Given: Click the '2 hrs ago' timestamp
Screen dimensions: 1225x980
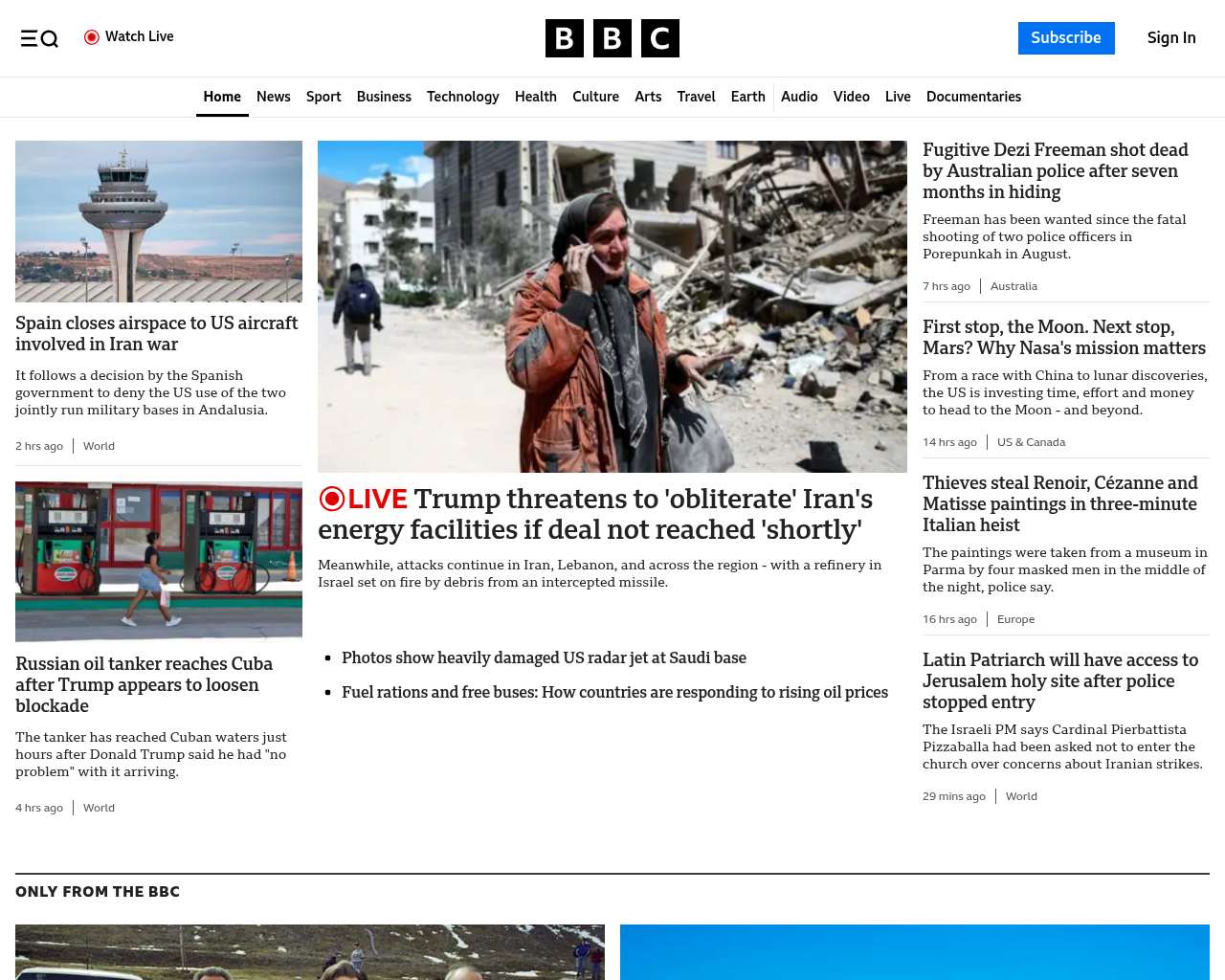Looking at the screenshot, I should coord(39,446).
